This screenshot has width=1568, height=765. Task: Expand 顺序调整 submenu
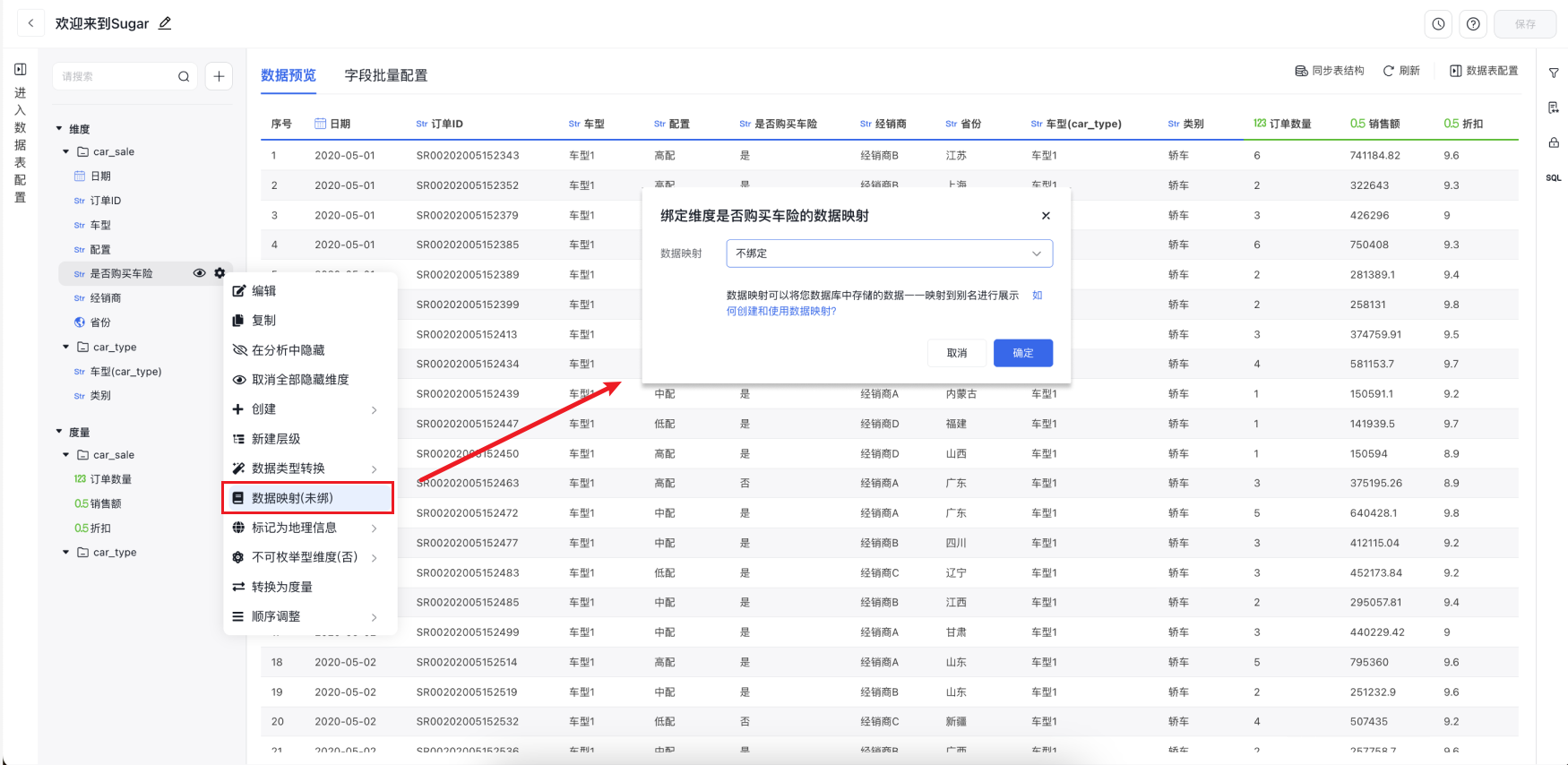(310, 616)
